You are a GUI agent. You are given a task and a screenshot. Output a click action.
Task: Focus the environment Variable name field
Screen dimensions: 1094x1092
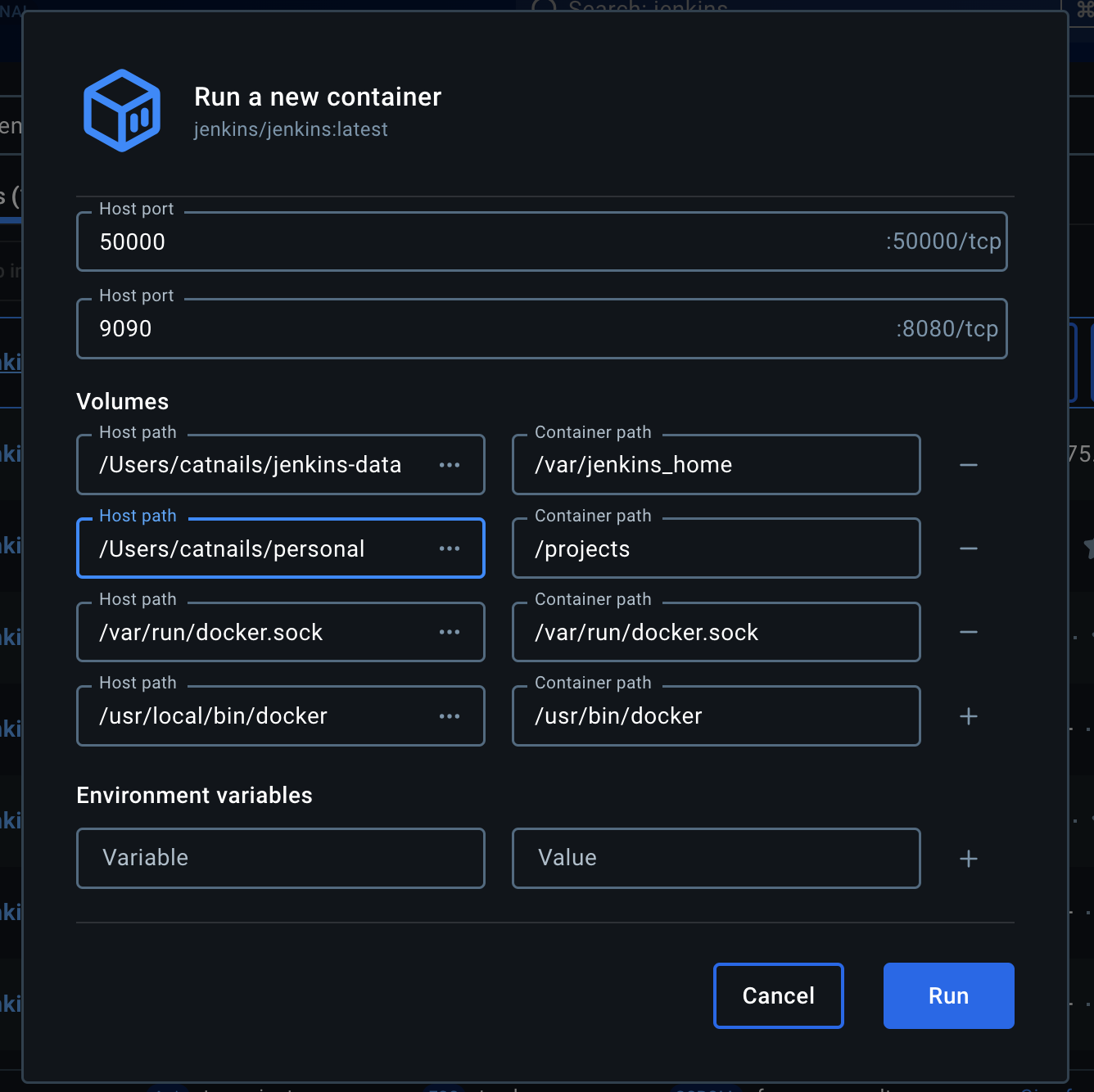tap(281, 858)
